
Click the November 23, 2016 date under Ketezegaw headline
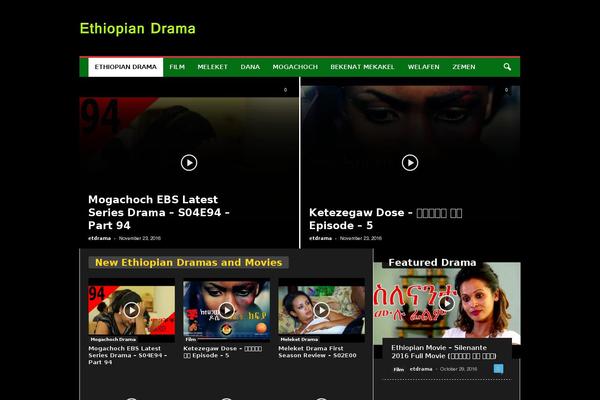pyautogui.click(x=361, y=238)
